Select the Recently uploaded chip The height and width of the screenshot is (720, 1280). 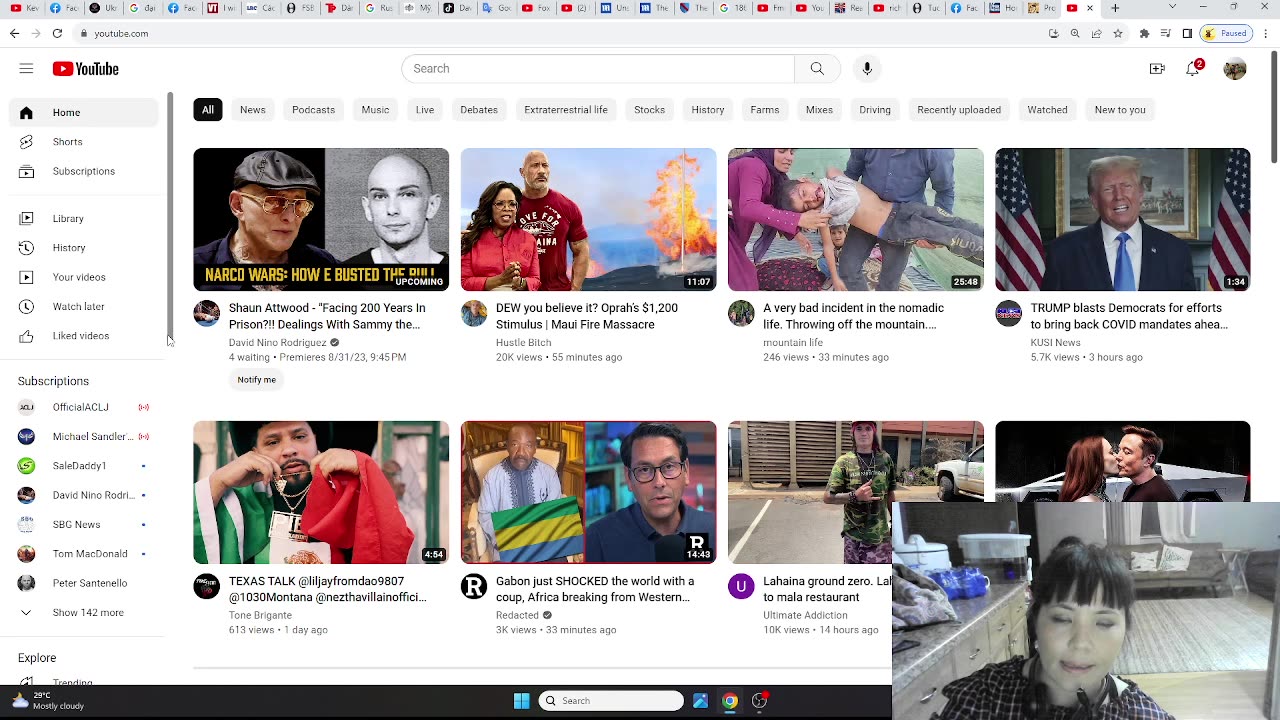(959, 110)
